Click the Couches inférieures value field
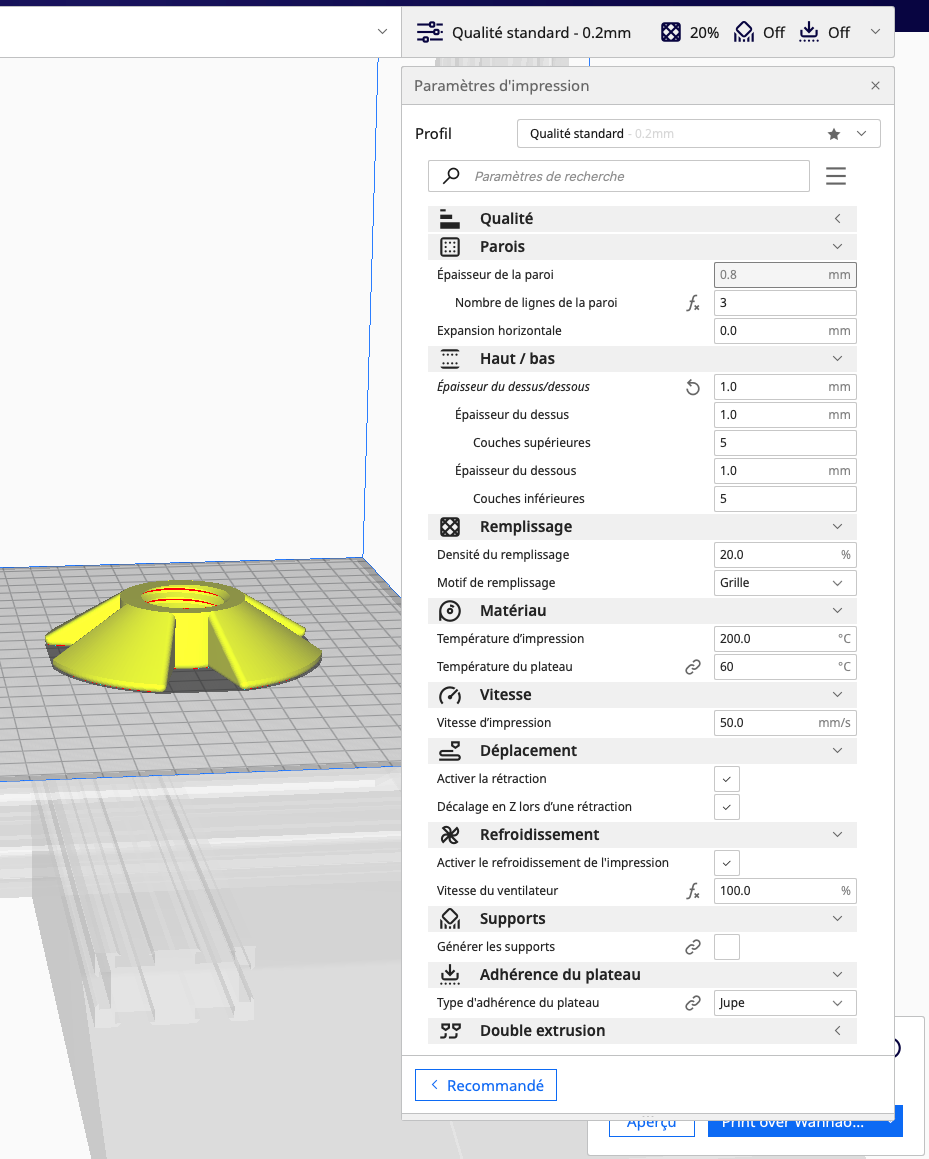 785,499
